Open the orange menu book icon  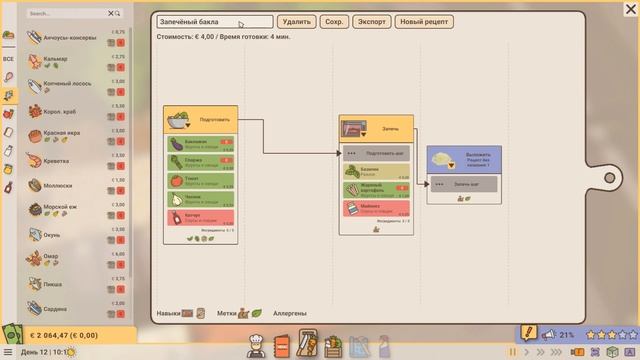coord(282,346)
